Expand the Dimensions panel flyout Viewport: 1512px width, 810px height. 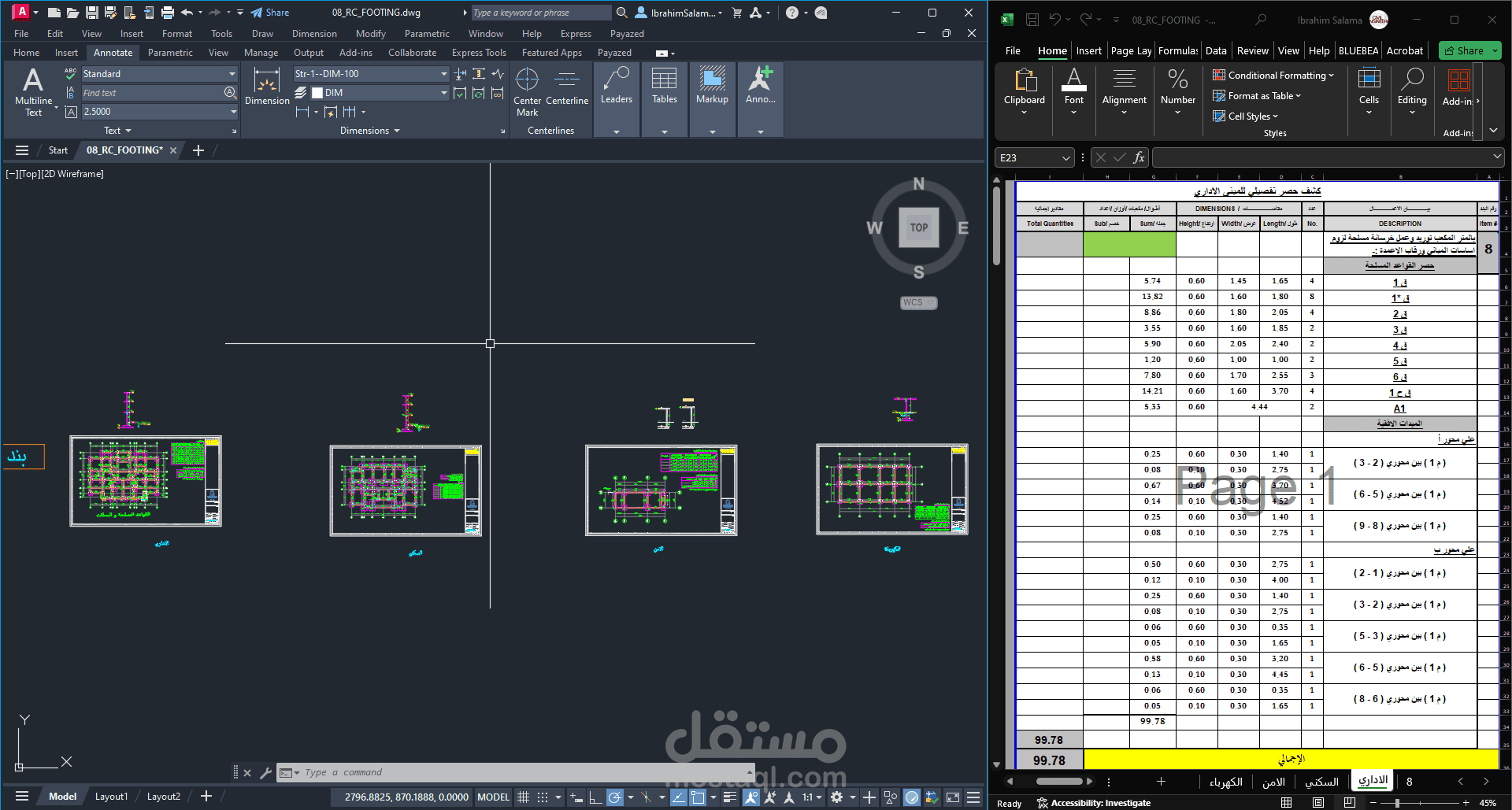[x=369, y=131]
